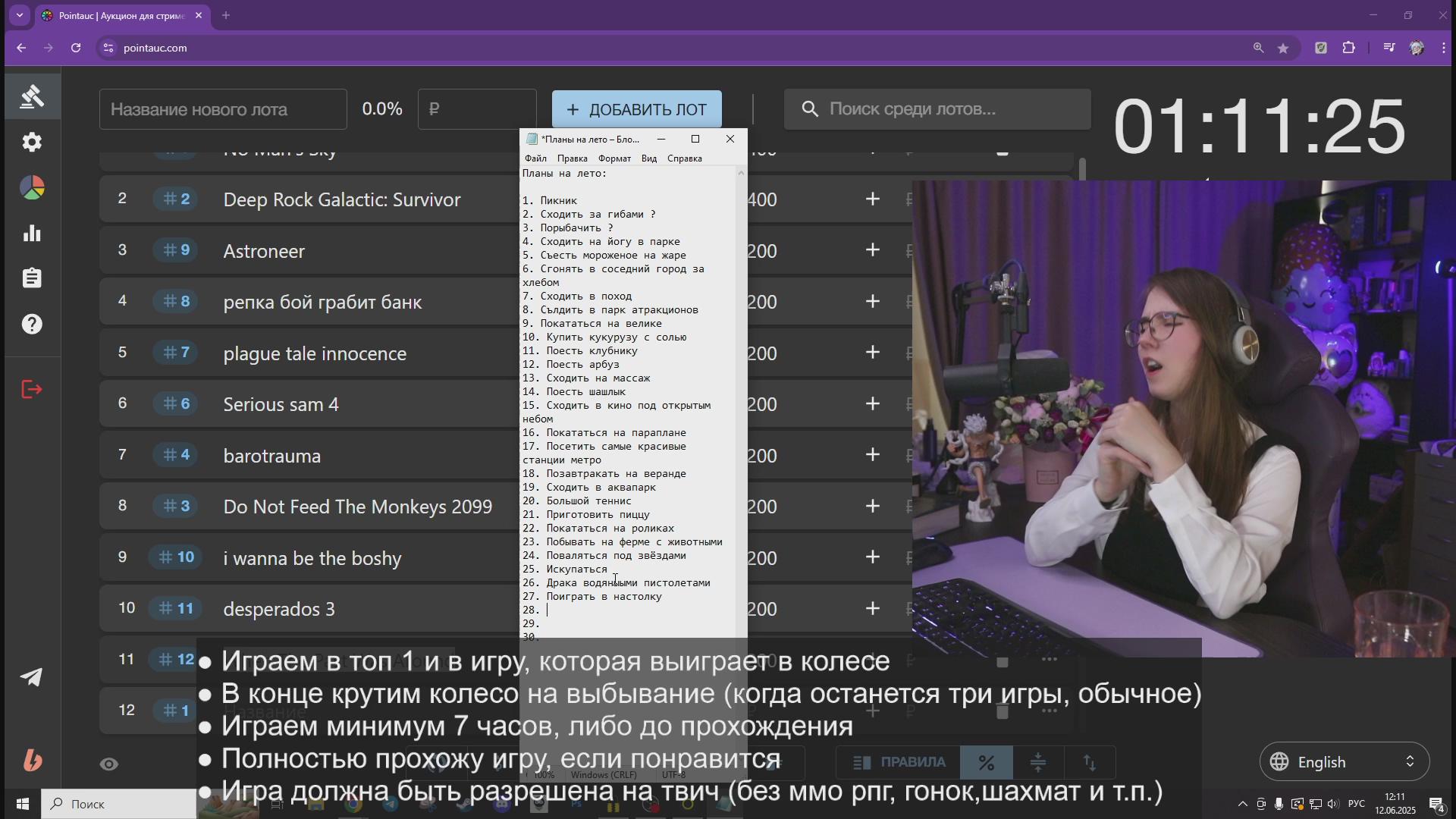
Task: Click ДОБАВИТЬ ЛОТ button
Action: point(636,109)
